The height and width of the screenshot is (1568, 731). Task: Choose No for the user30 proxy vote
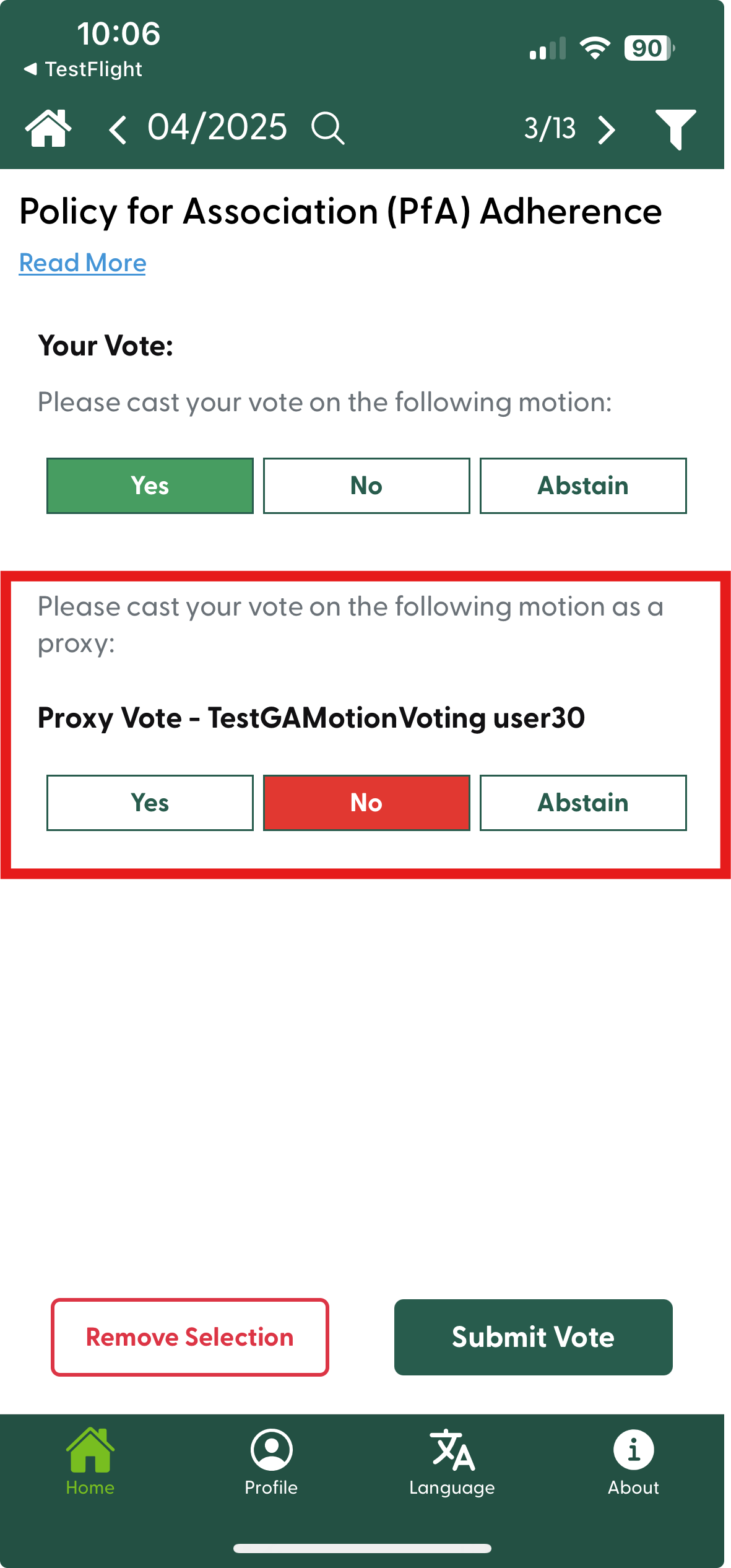tap(366, 803)
